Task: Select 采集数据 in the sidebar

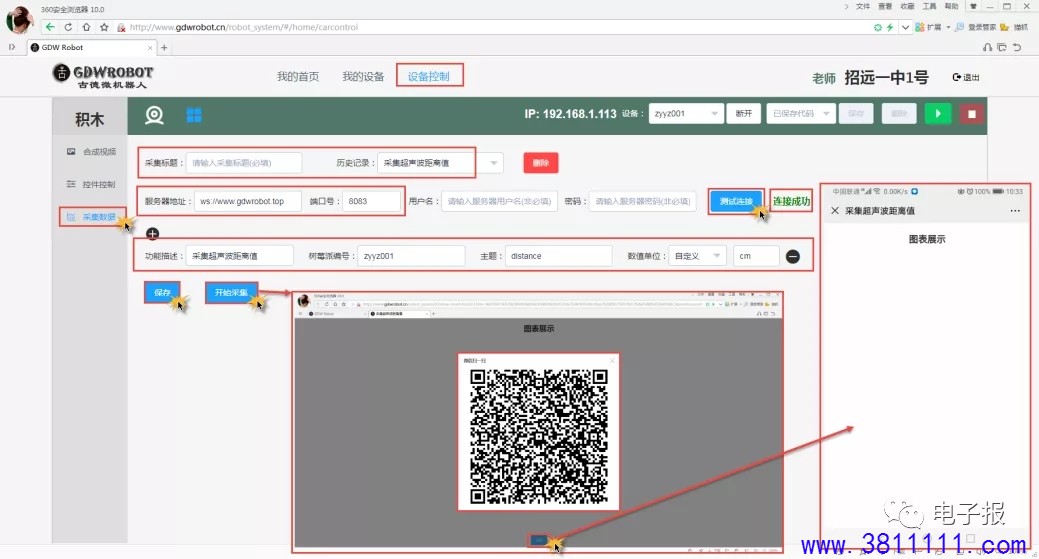Action: (x=91, y=217)
